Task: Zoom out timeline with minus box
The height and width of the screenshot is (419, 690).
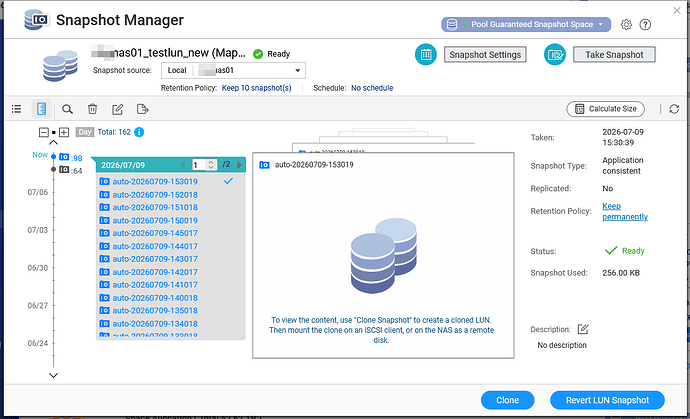Action: 44,132
